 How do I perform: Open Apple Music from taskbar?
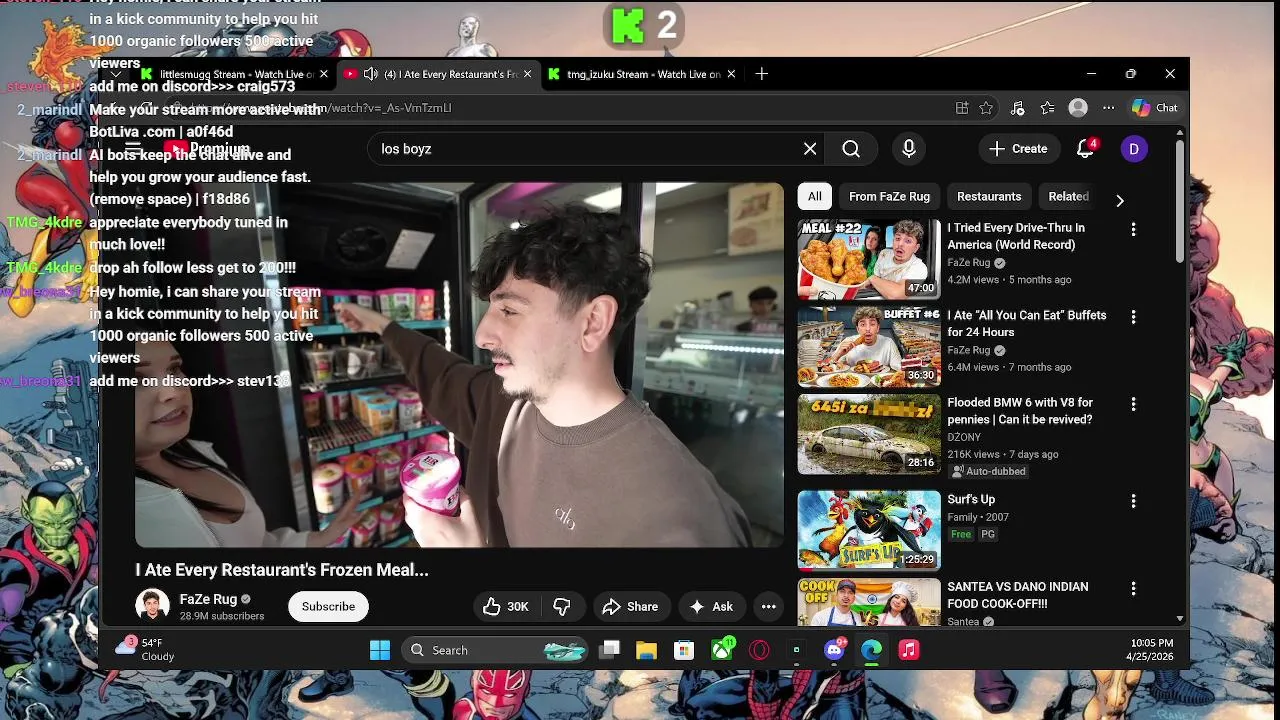click(909, 650)
